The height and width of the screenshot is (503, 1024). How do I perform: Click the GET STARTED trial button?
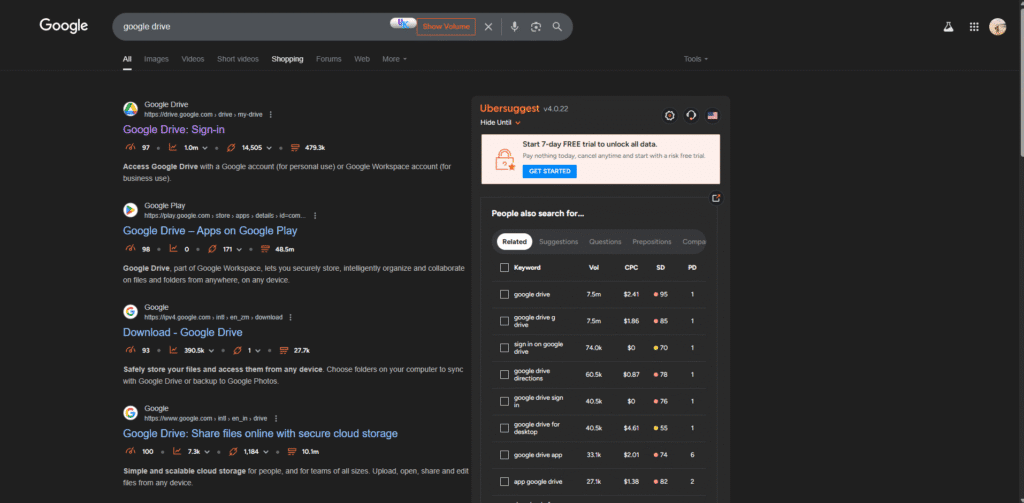click(x=549, y=171)
